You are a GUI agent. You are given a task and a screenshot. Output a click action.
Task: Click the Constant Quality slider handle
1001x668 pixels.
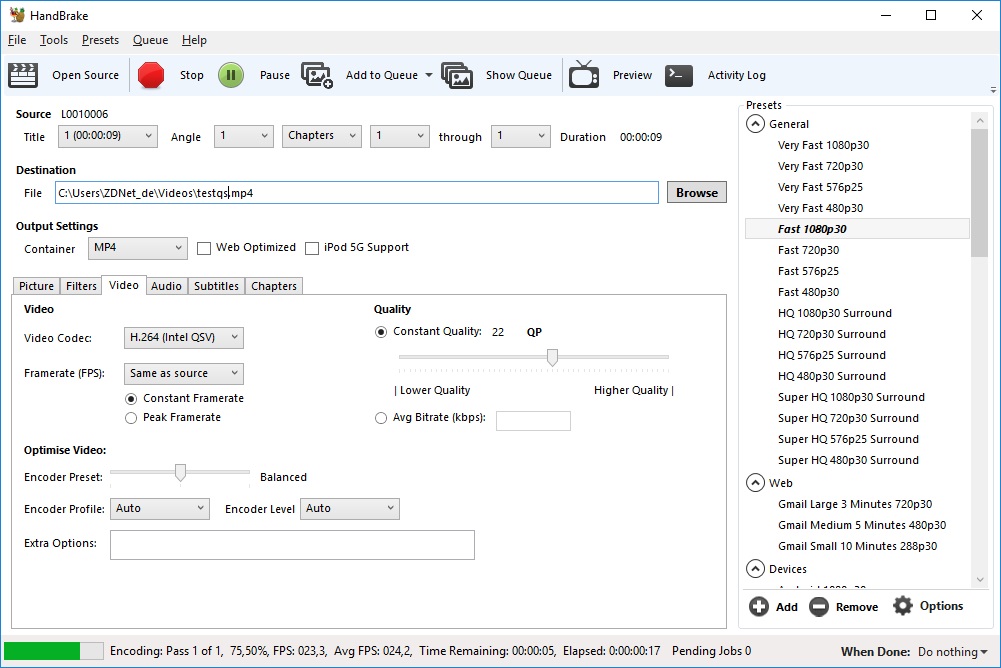[x=552, y=358]
